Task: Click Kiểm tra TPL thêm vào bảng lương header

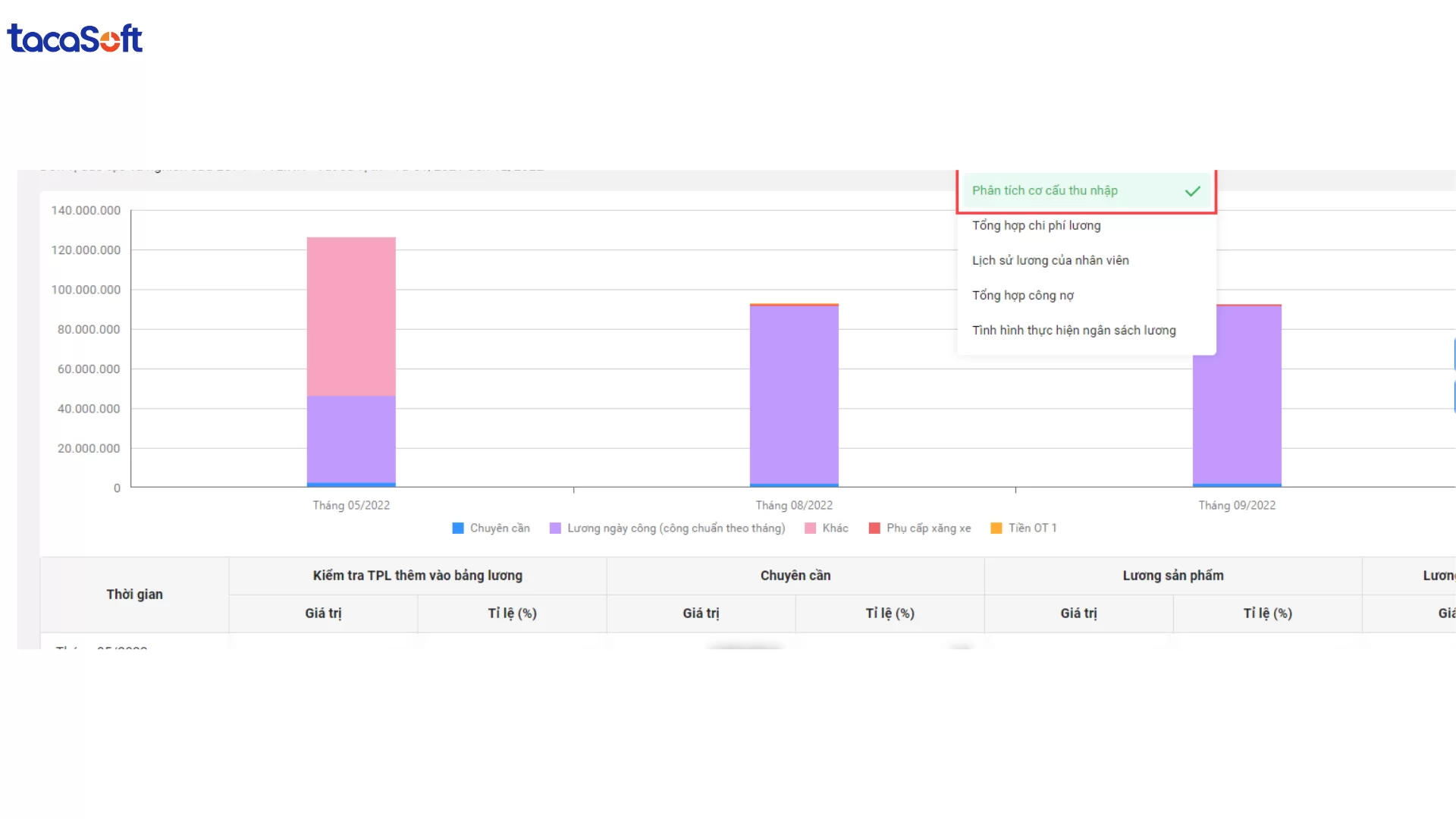Action: click(417, 576)
